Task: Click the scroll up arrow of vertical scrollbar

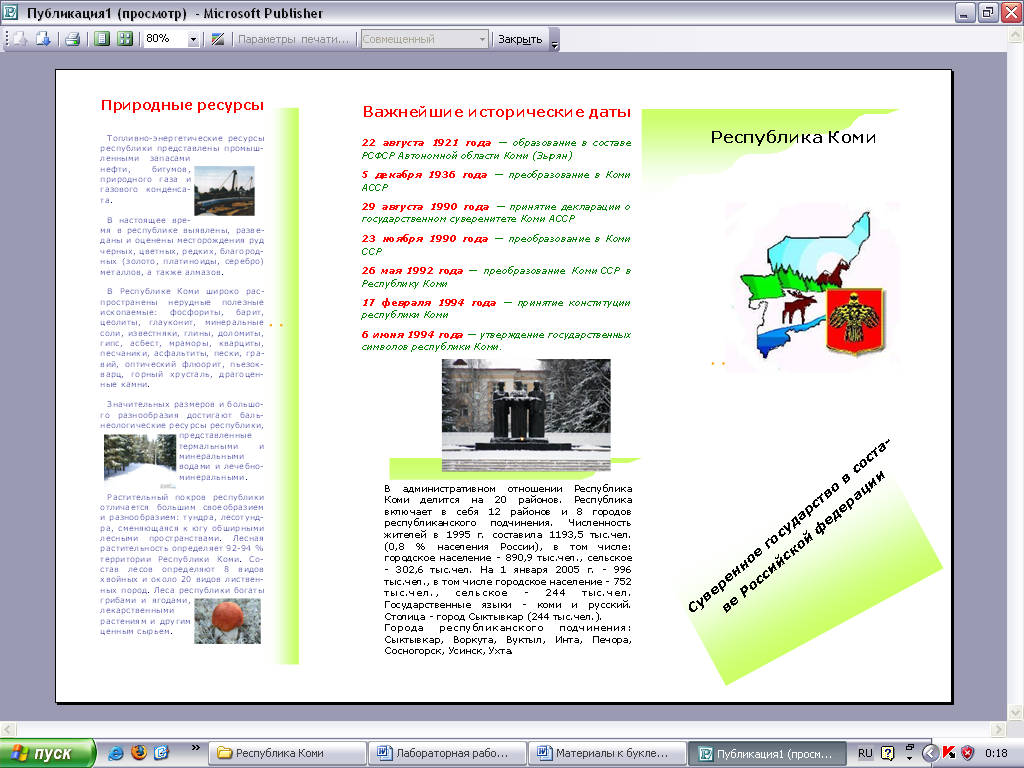Action: [1016, 35]
